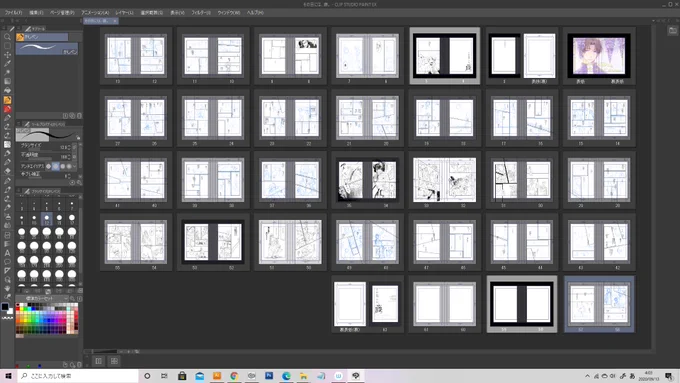
Task: Select the Text tool A icon
Action: coord(7,253)
